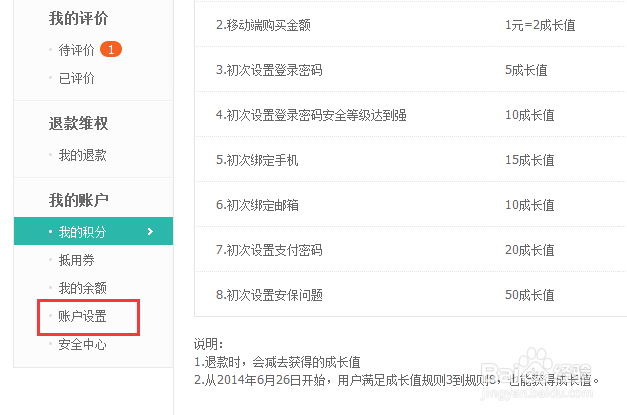Click the 我的评价 section heading
The height and width of the screenshot is (415, 627).
79,18
